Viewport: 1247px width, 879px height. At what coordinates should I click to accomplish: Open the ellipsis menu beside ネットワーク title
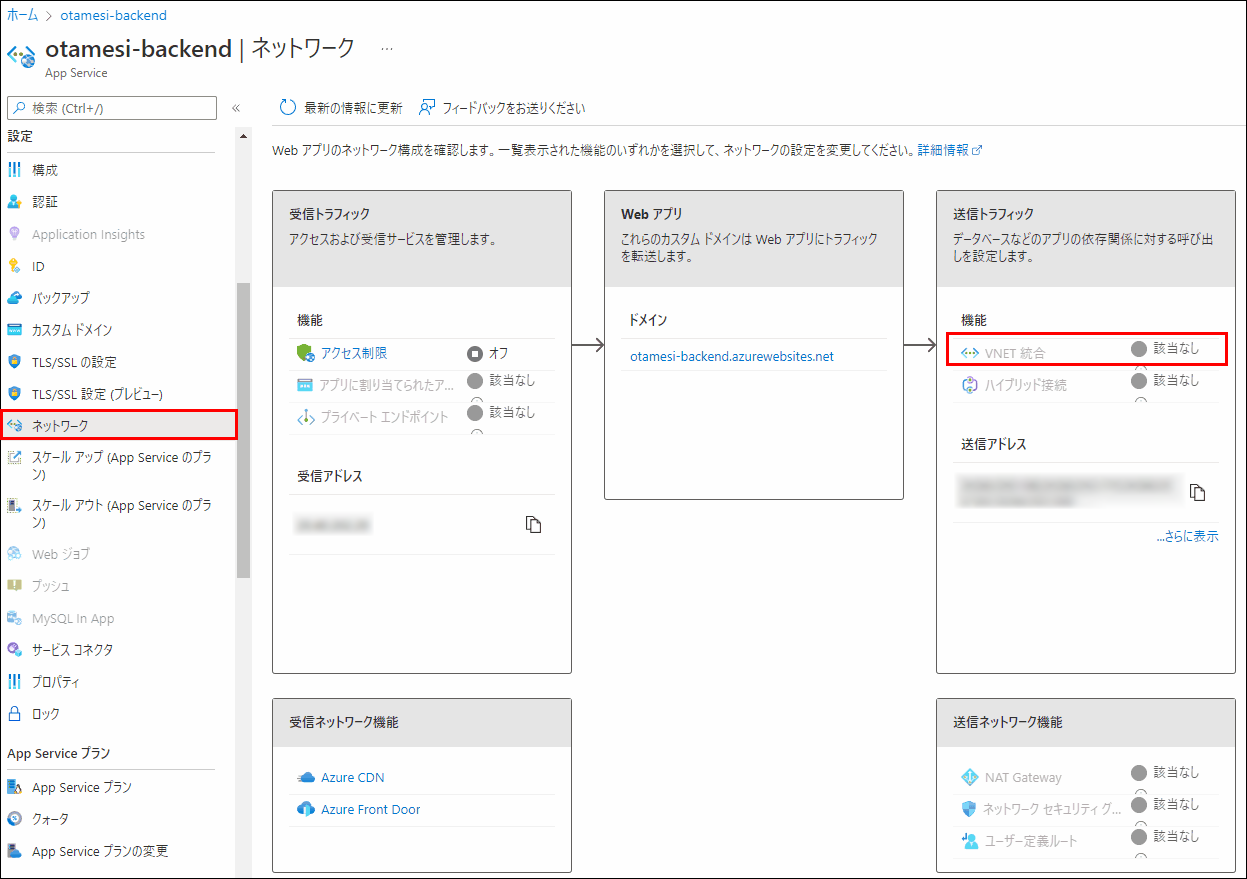(x=387, y=48)
